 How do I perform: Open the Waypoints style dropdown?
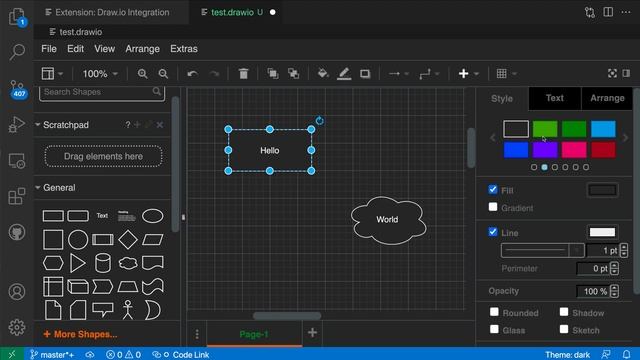[x=429, y=74]
